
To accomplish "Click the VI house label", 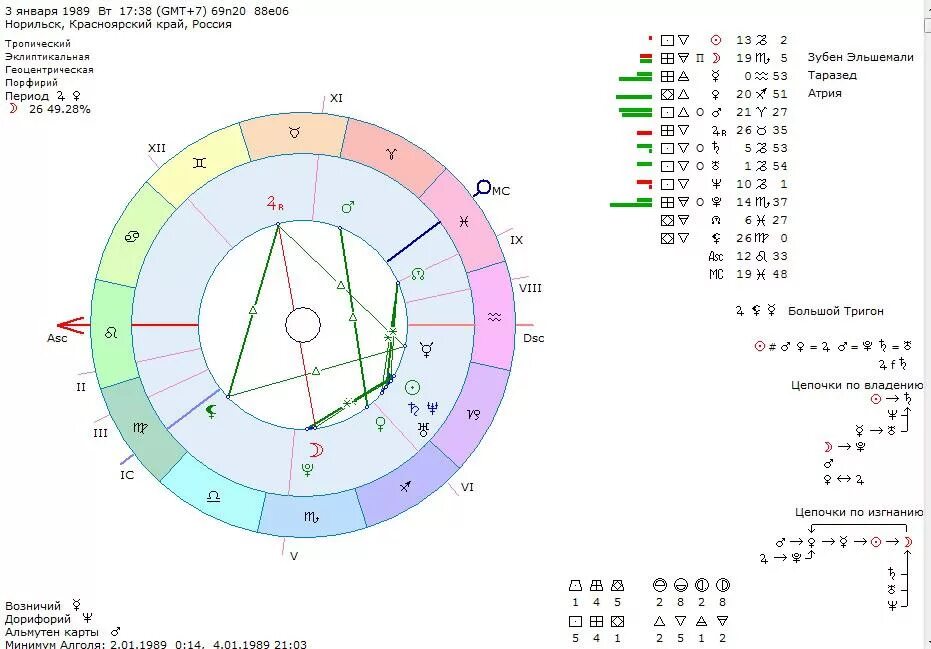I will (467, 487).
